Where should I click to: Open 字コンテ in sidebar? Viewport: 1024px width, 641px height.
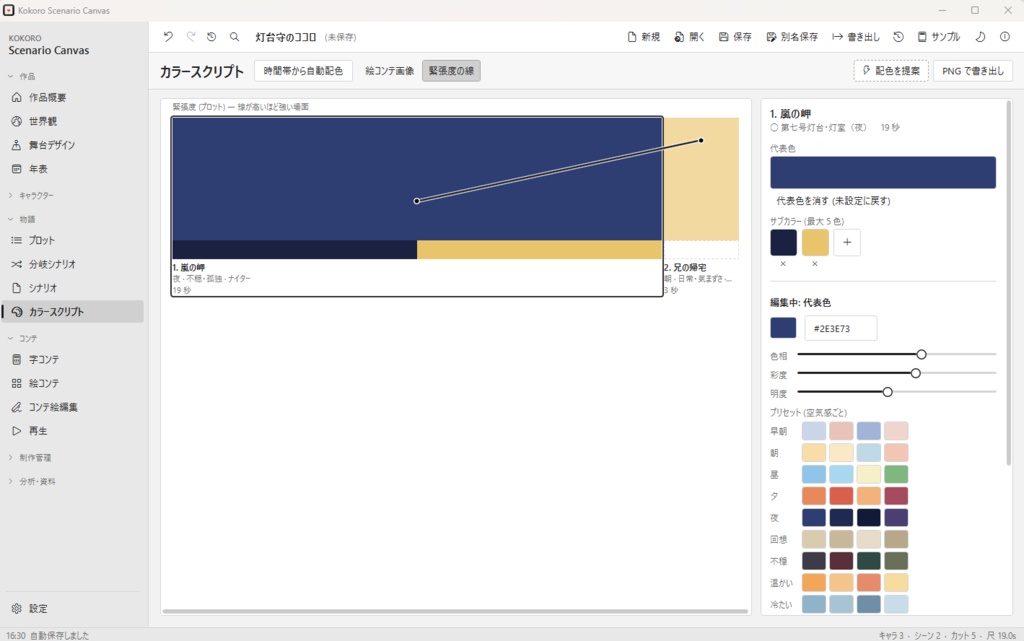pyautogui.click(x=73, y=359)
